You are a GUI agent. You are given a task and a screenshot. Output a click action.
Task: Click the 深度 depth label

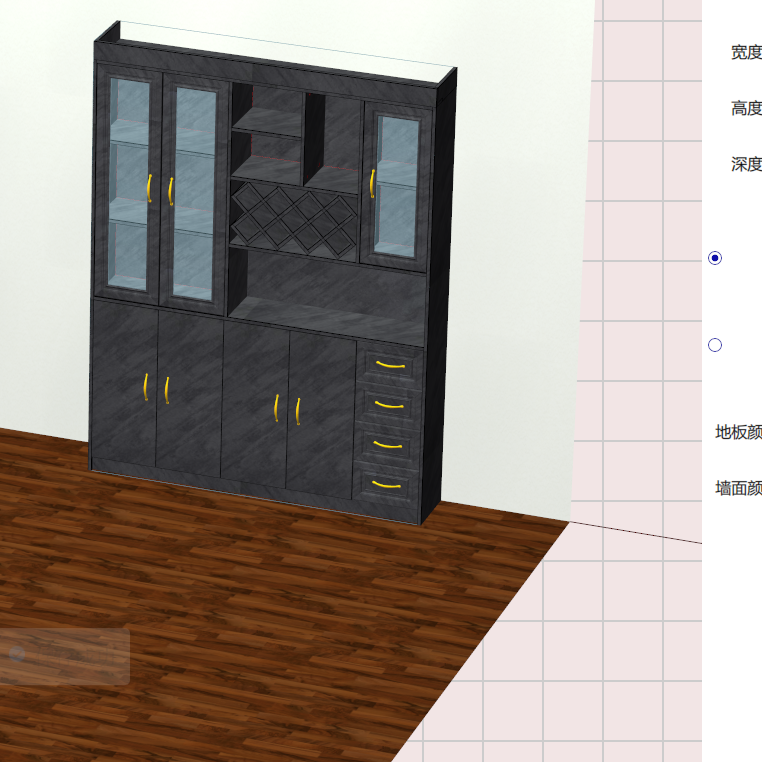tap(745, 165)
